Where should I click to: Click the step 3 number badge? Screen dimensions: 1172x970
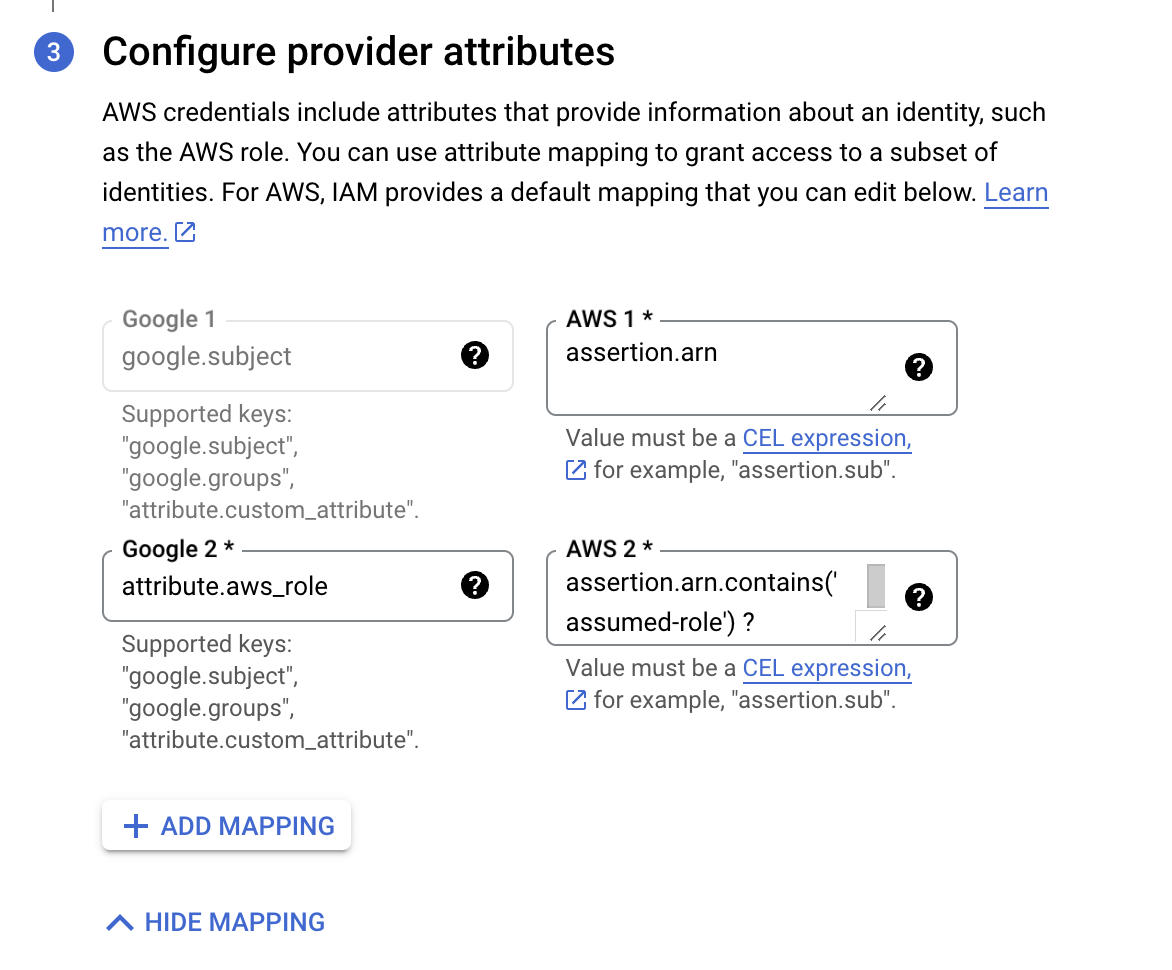(x=54, y=52)
